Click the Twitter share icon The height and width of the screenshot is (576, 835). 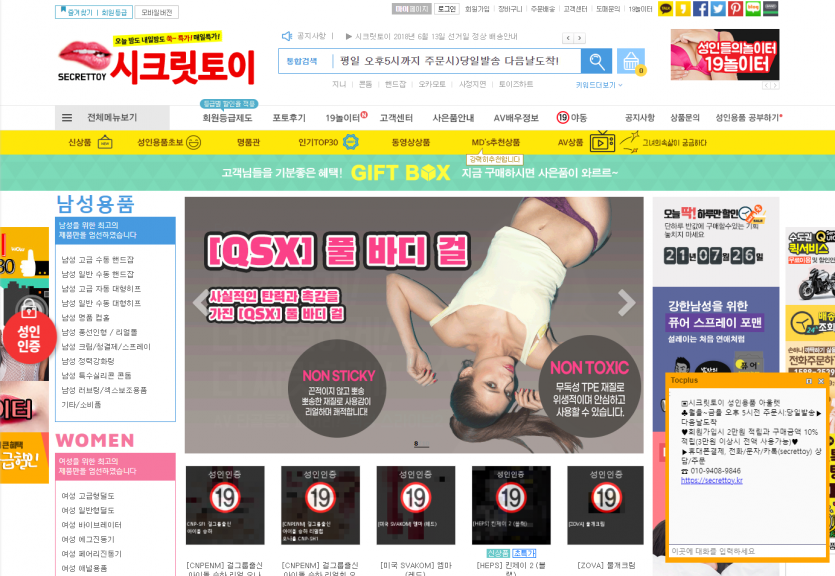(x=718, y=9)
